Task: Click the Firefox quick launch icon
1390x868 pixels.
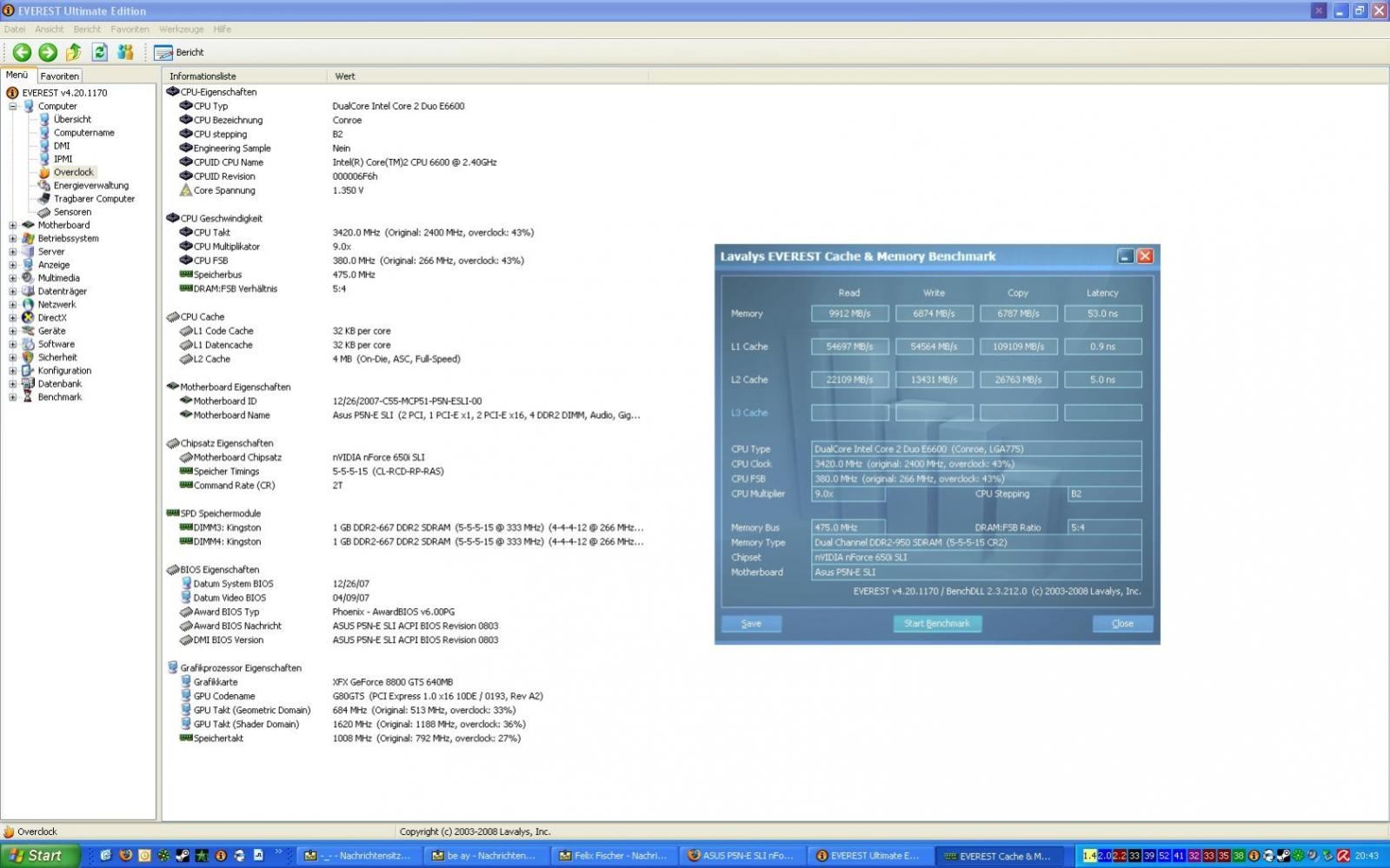Action: click(x=125, y=856)
